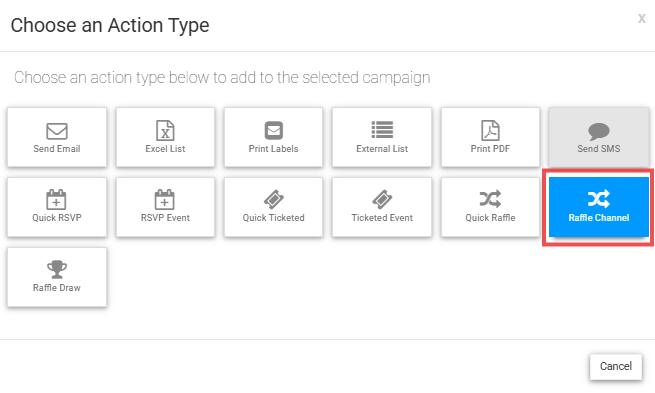Select the External List icon

click(x=382, y=129)
